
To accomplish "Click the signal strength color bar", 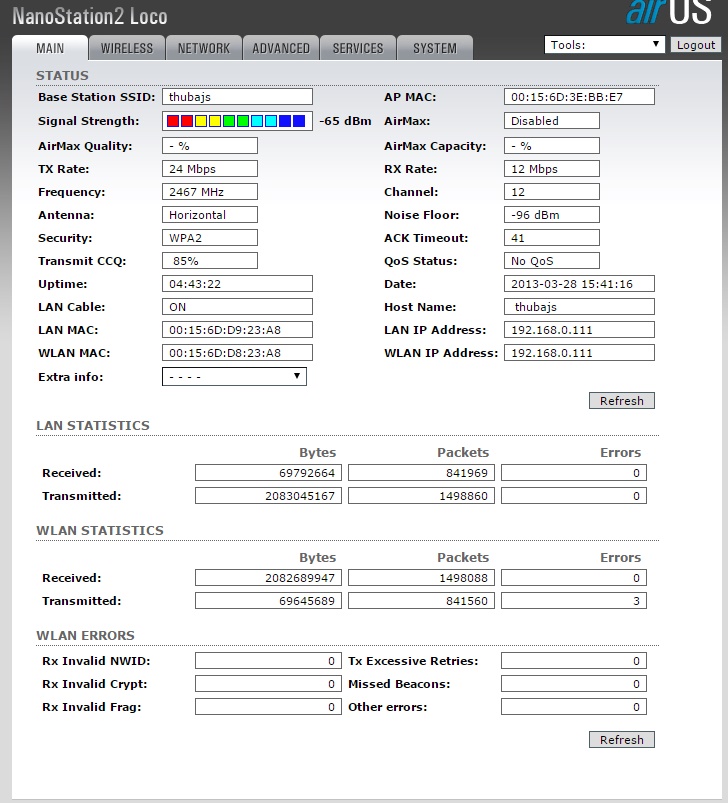I will (237, 121).
